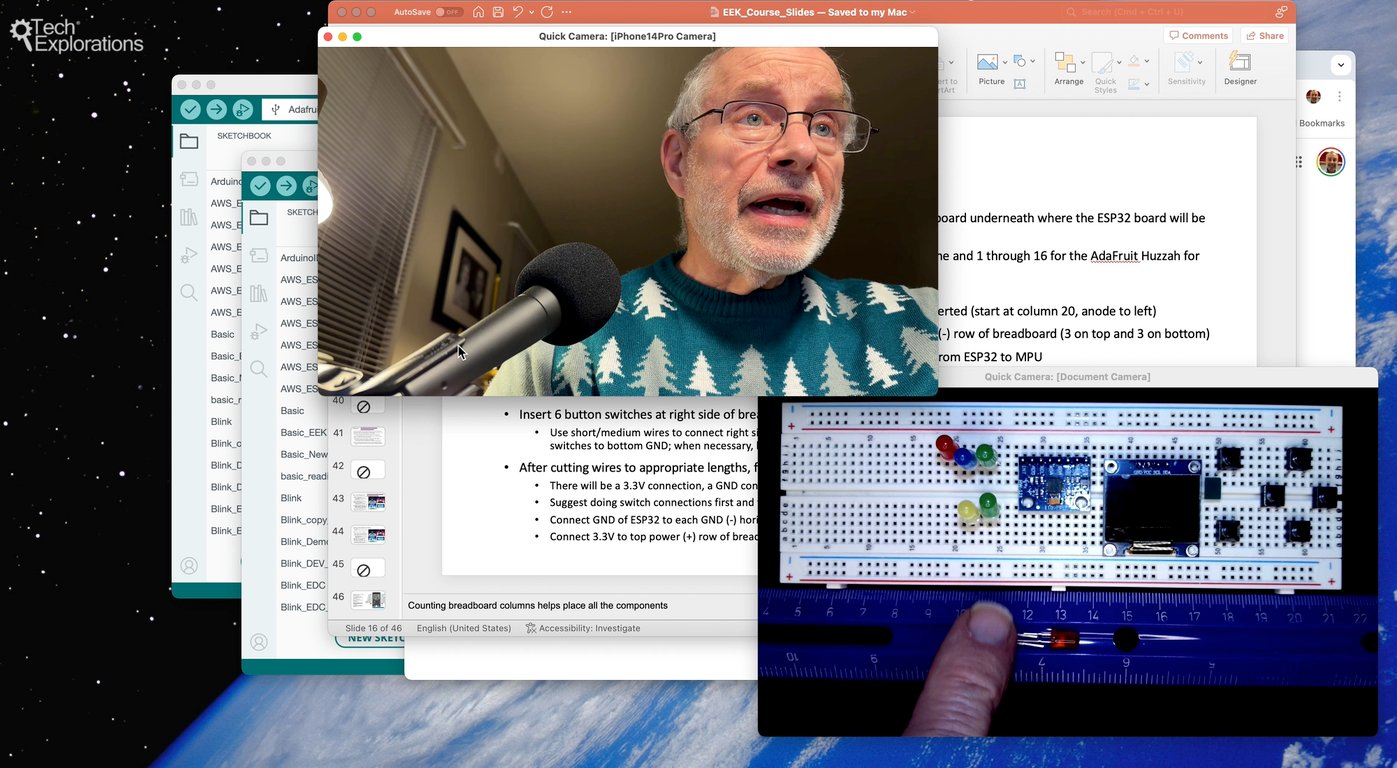1397x768 pixels.
Task: Save the presentation with the Save icon
Action: [x=498, y=12]
